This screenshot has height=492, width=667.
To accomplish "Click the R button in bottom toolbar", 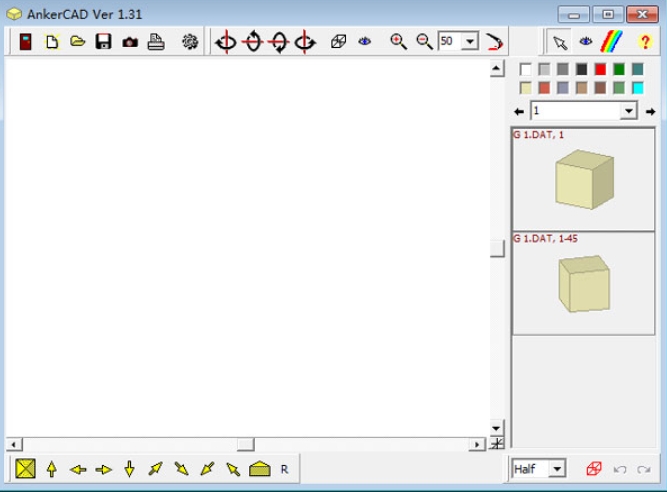I will coord(285,469).
